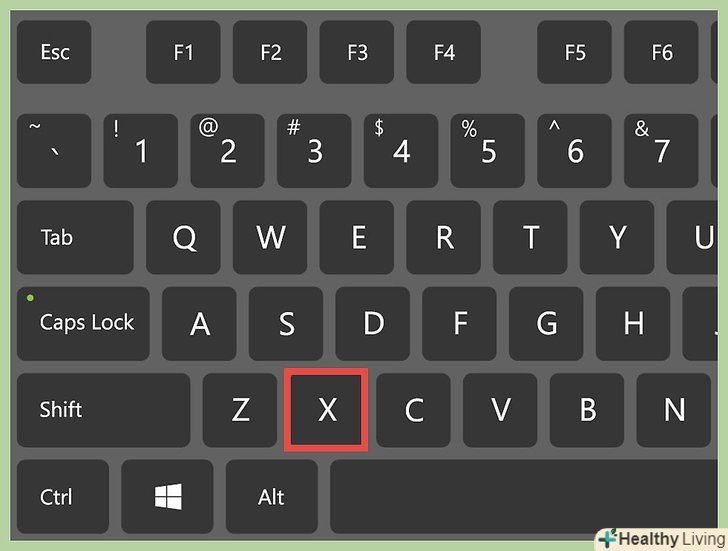The width and height of the screenshot is (728, 551).
Task: Click the spacebar
Action: tap(524, 497)
